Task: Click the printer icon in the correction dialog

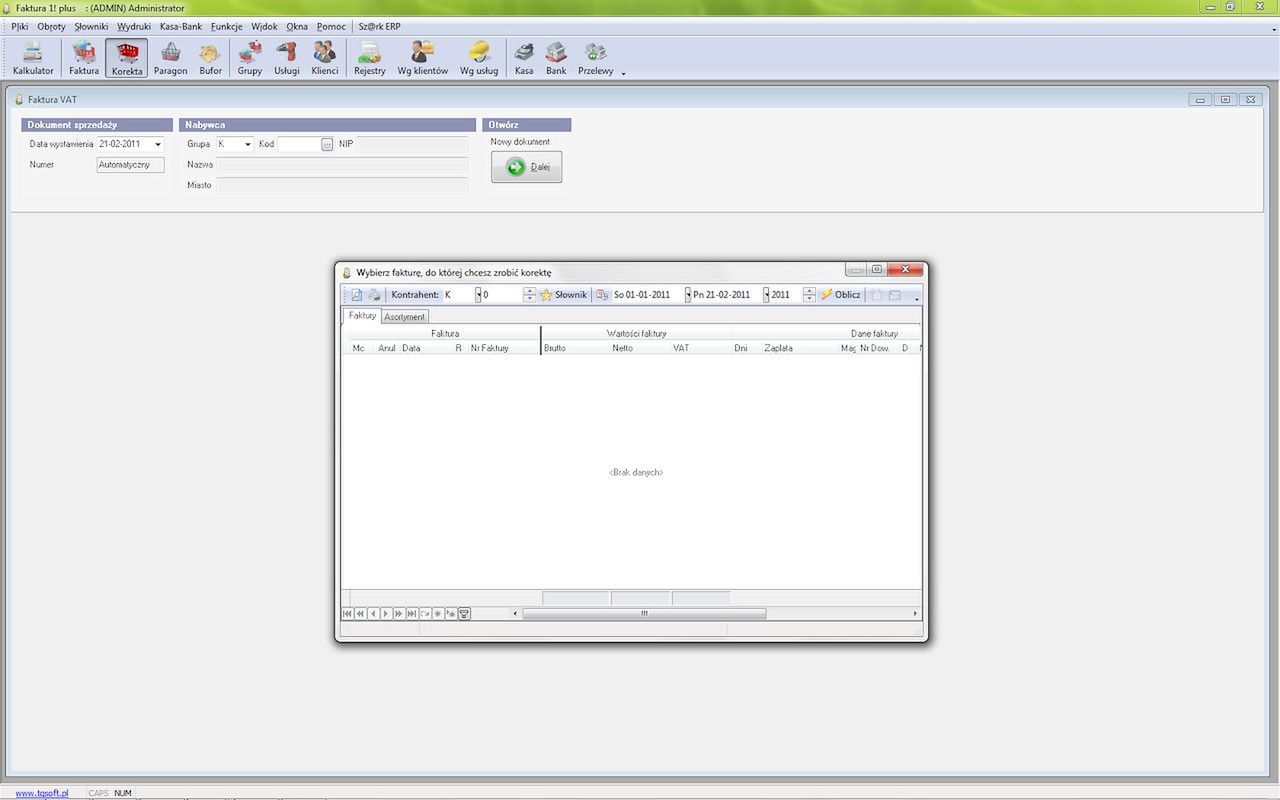Action: tap(374, 295)
